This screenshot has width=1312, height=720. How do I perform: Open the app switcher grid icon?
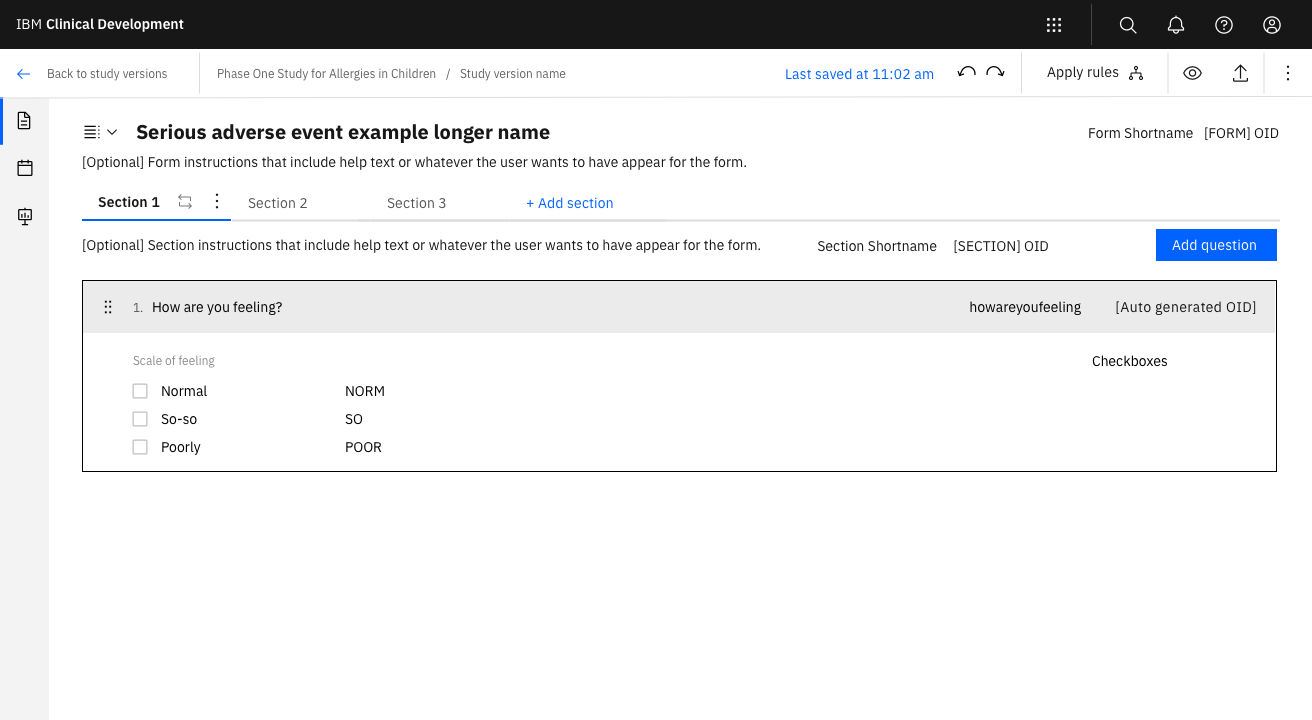pos(1053,25)
